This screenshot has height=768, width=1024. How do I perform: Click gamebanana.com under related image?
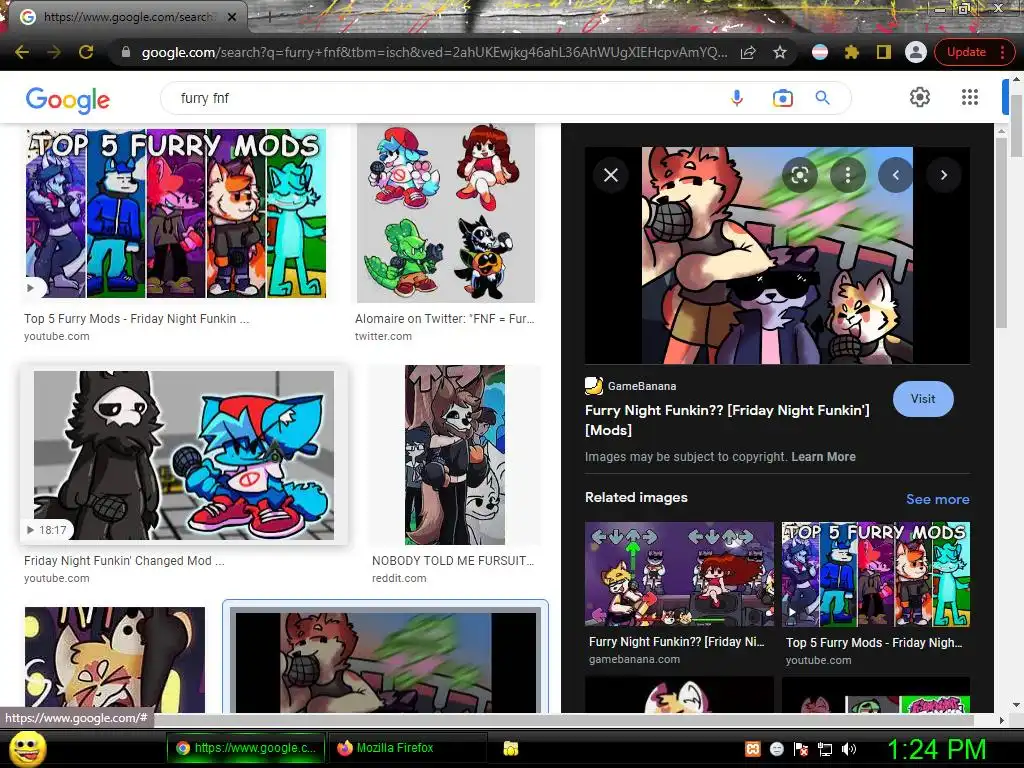click(634, 660)
